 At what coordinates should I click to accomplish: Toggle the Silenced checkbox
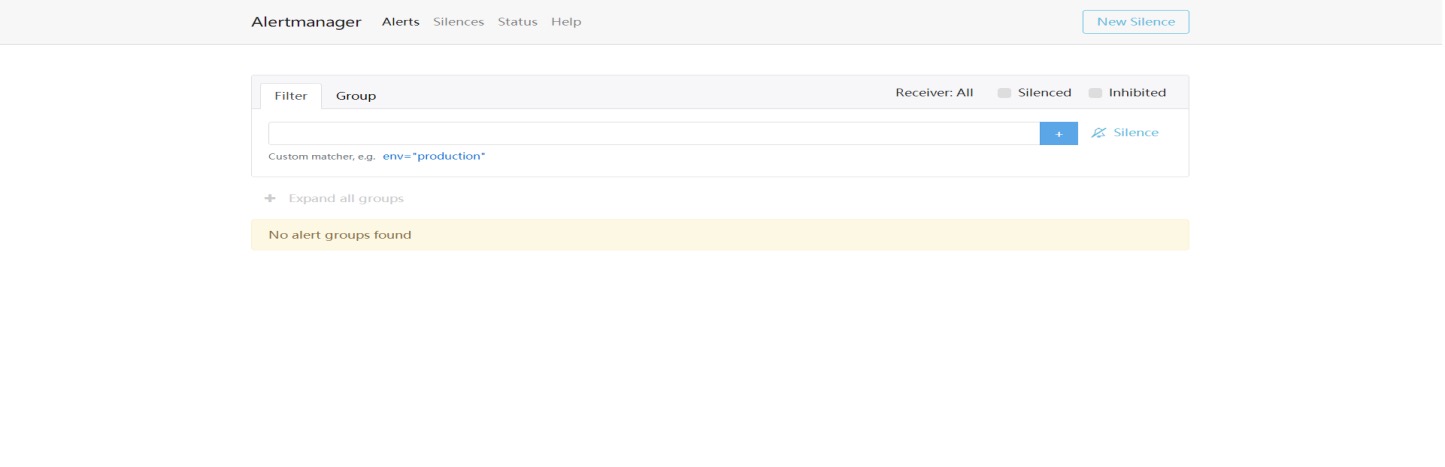point(1004,93)
